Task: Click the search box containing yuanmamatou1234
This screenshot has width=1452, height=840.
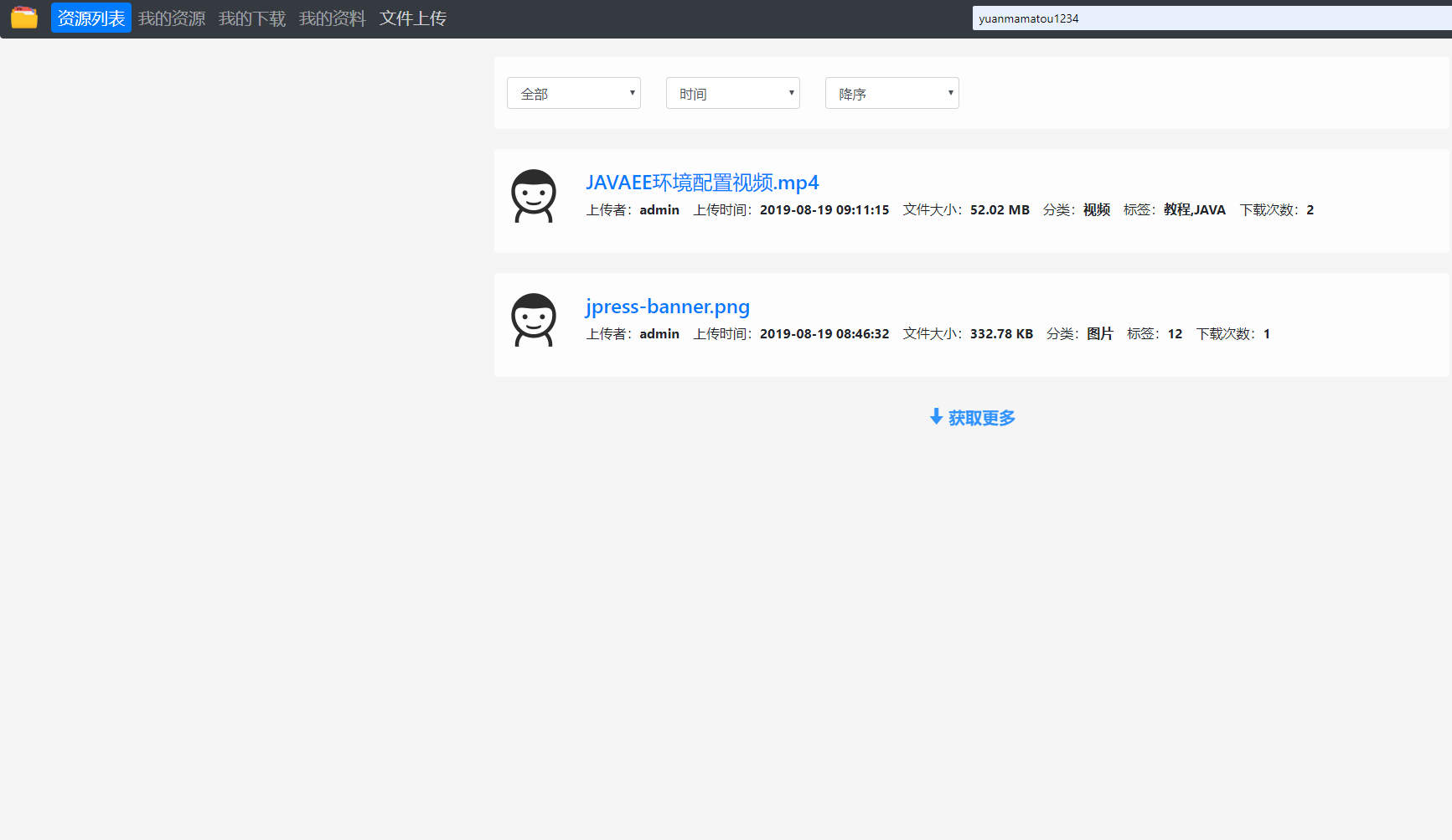Action: 1210,18
